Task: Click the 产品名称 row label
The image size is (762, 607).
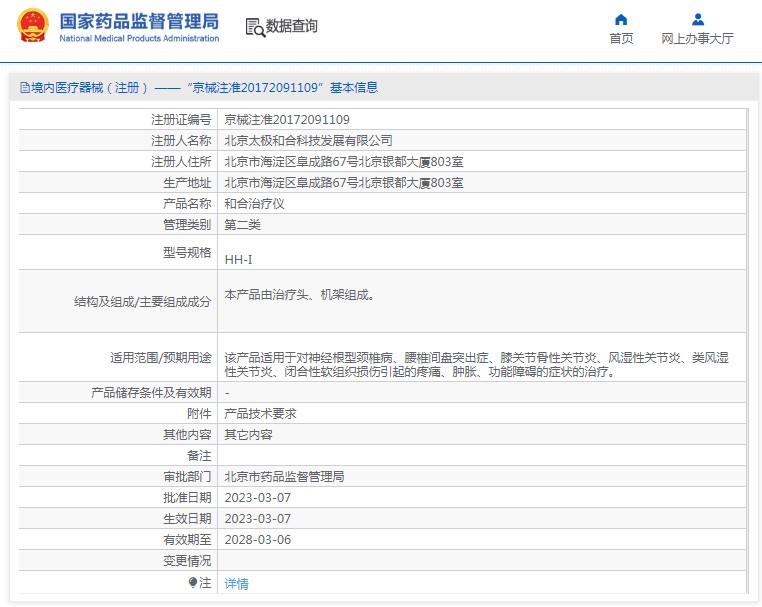Action: tap(187, 204)
